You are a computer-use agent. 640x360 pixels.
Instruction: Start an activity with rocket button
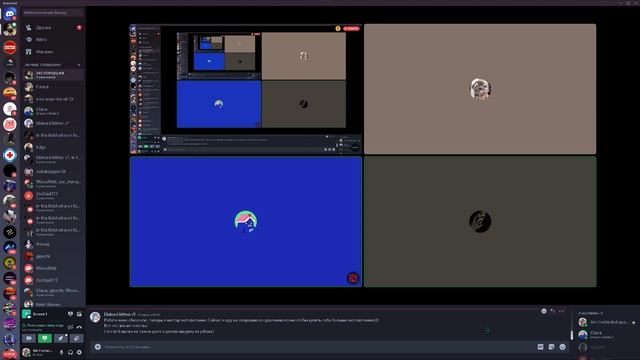coord(60,338)
